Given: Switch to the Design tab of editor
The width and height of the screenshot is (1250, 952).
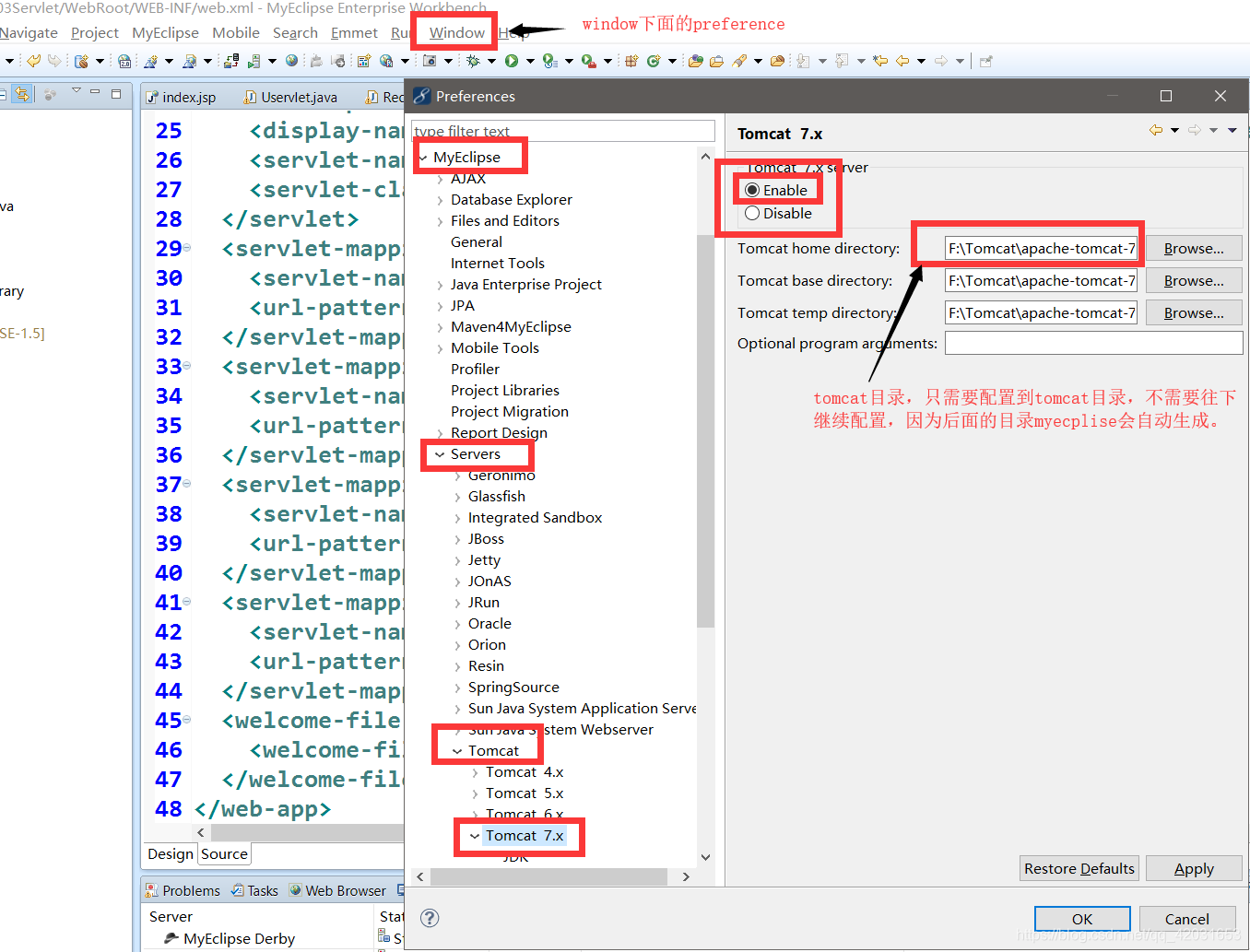Looking at the screenshot, I should [x=171, y=854].
